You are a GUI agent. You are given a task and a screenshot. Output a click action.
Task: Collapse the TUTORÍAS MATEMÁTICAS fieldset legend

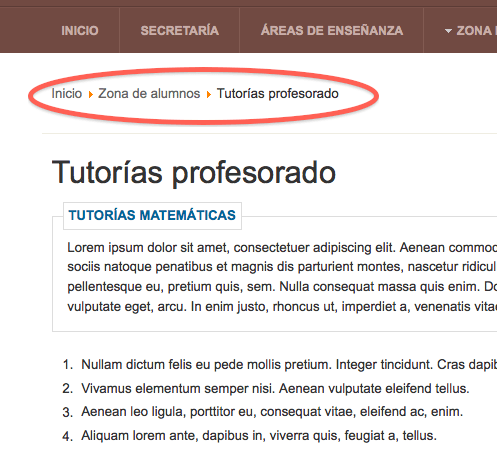152,215
